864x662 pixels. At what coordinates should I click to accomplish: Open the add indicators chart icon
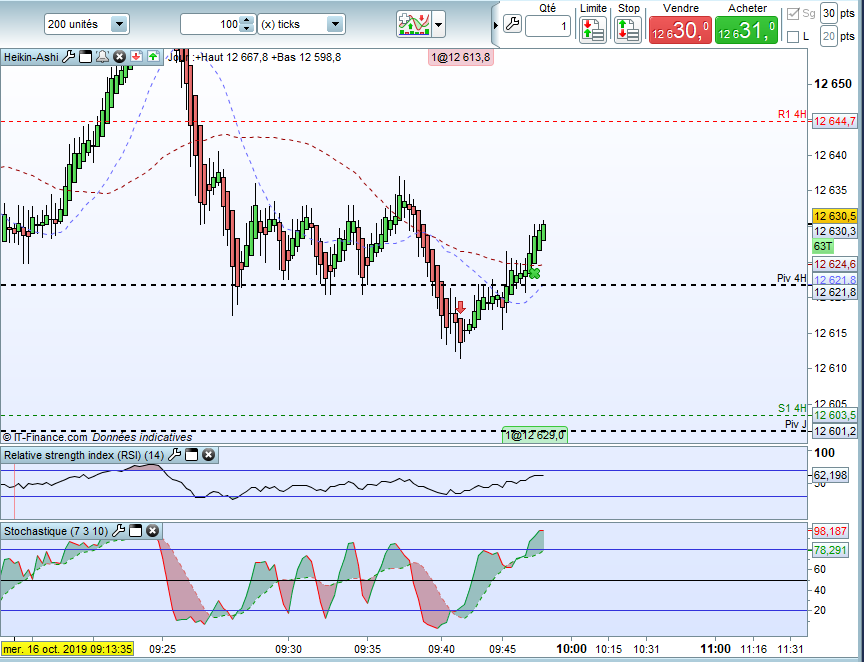click(414, 24)
